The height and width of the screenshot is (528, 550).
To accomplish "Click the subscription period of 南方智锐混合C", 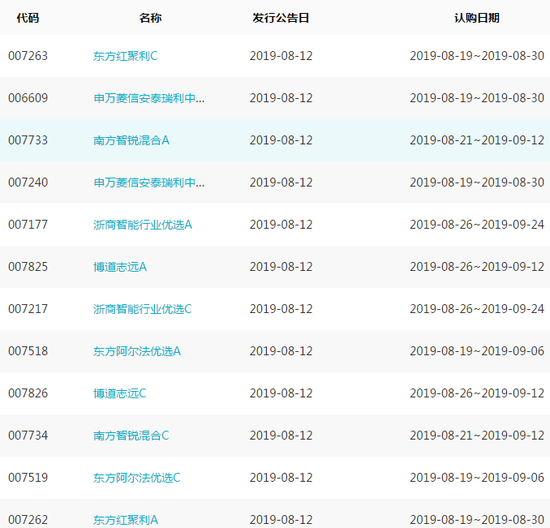I will coord(477,435).
